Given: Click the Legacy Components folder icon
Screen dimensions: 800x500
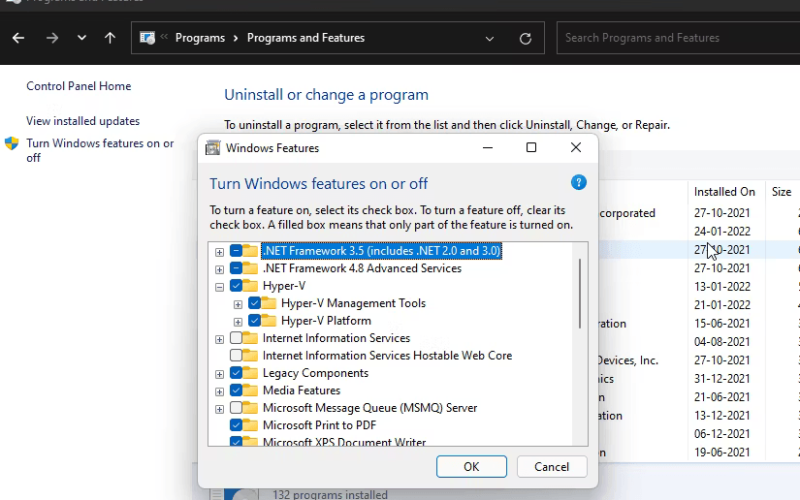Looking at the screenshot, I should point(250,373).
